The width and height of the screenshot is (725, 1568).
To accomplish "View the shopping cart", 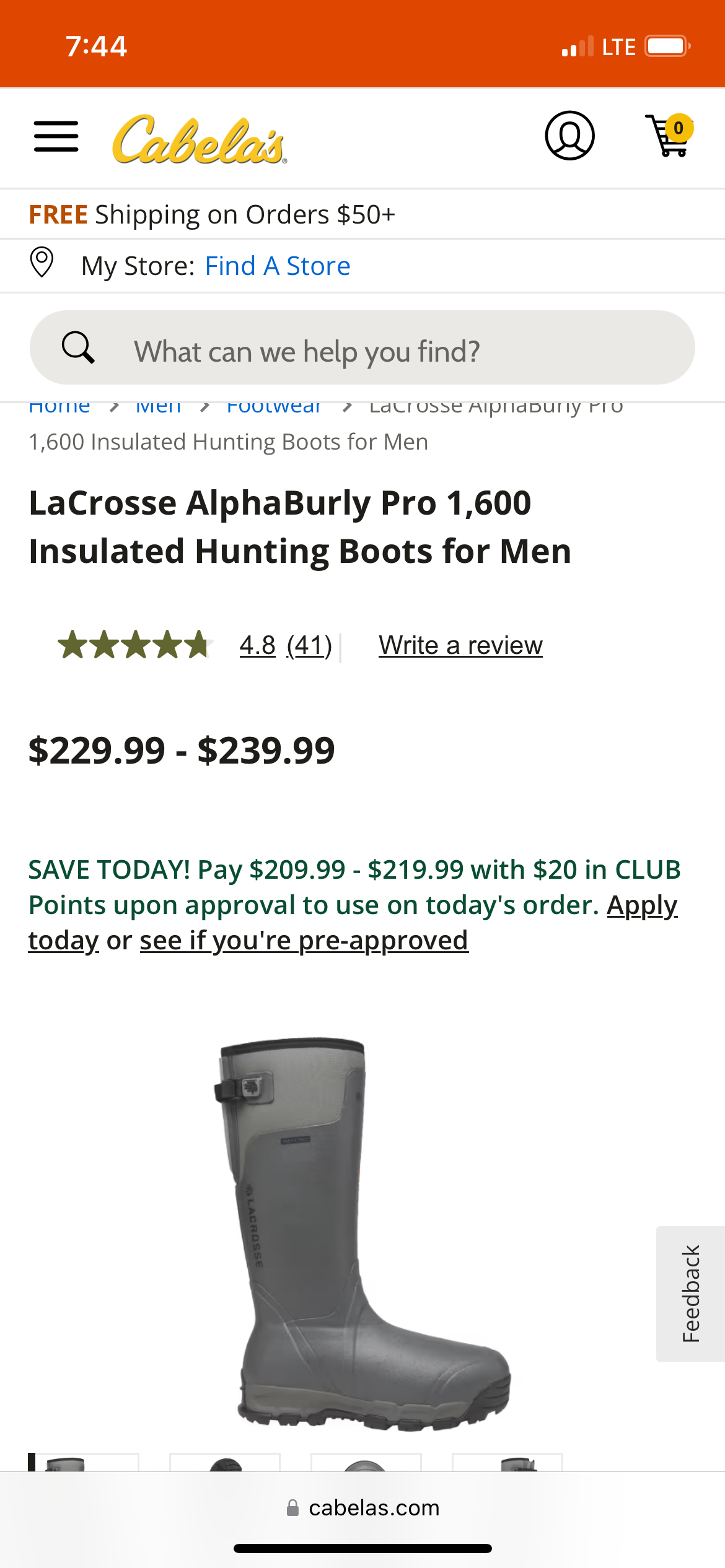I will [x=669, y=136].
